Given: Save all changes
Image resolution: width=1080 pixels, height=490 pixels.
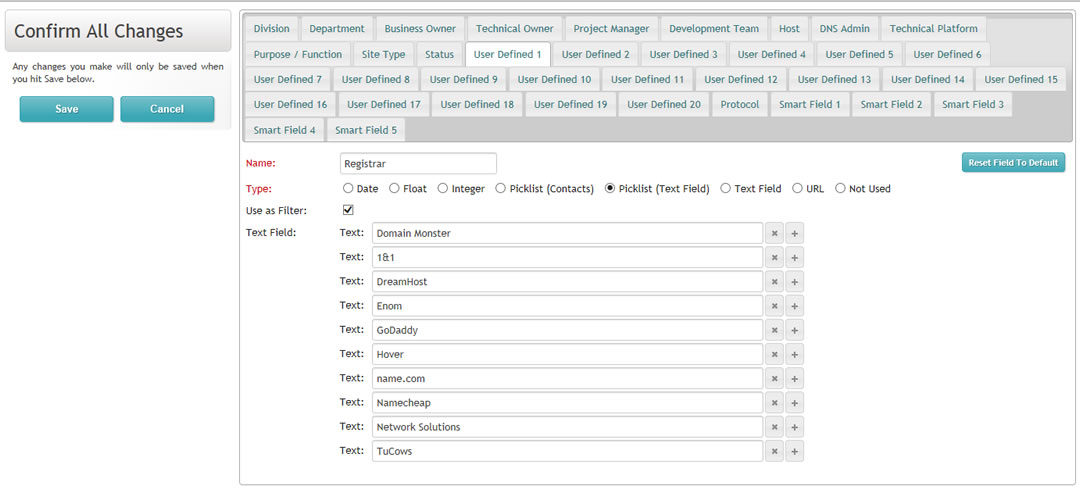Looking at the screenshot, I should tap(67, 109).
